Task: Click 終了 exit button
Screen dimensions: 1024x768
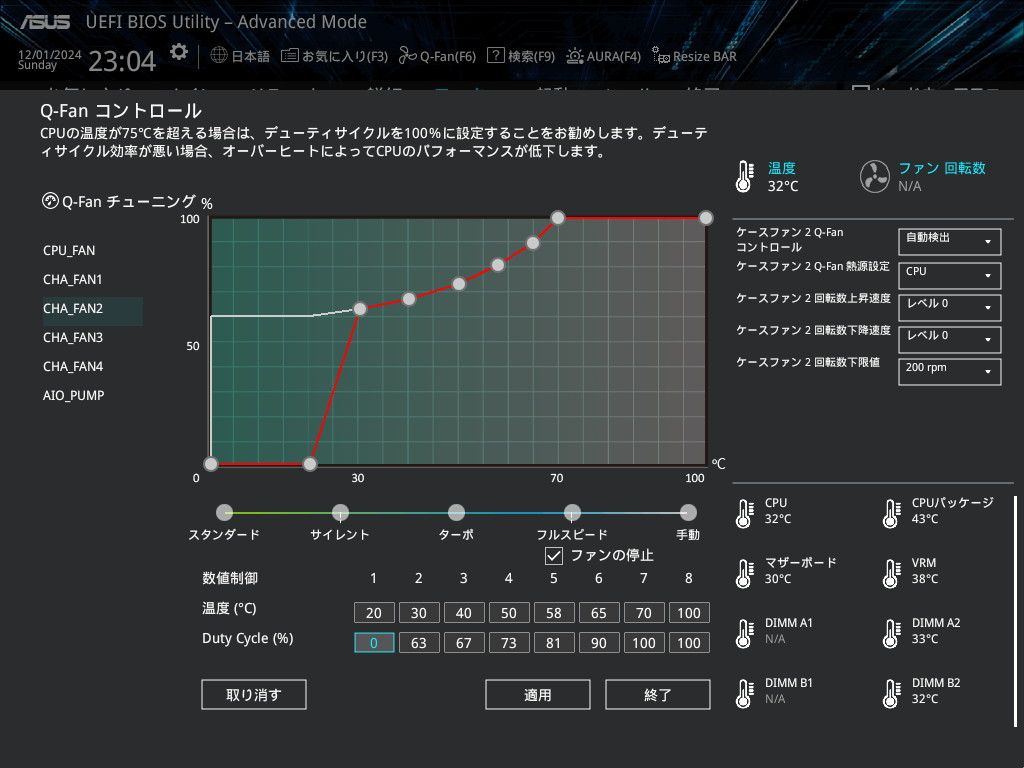Action: click(x=658, y=695)
